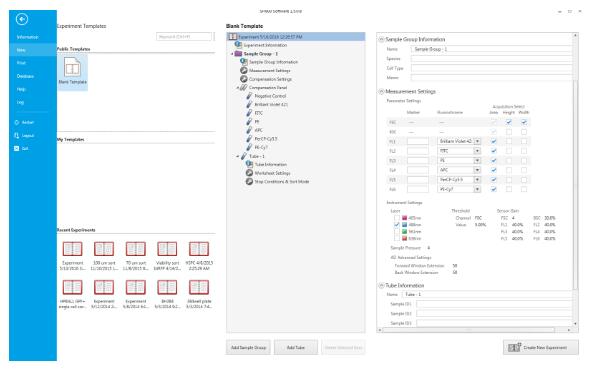The height and width of the screenshot is (371, 601).
Task: Open the Log menu item
Action: (20, 102)
